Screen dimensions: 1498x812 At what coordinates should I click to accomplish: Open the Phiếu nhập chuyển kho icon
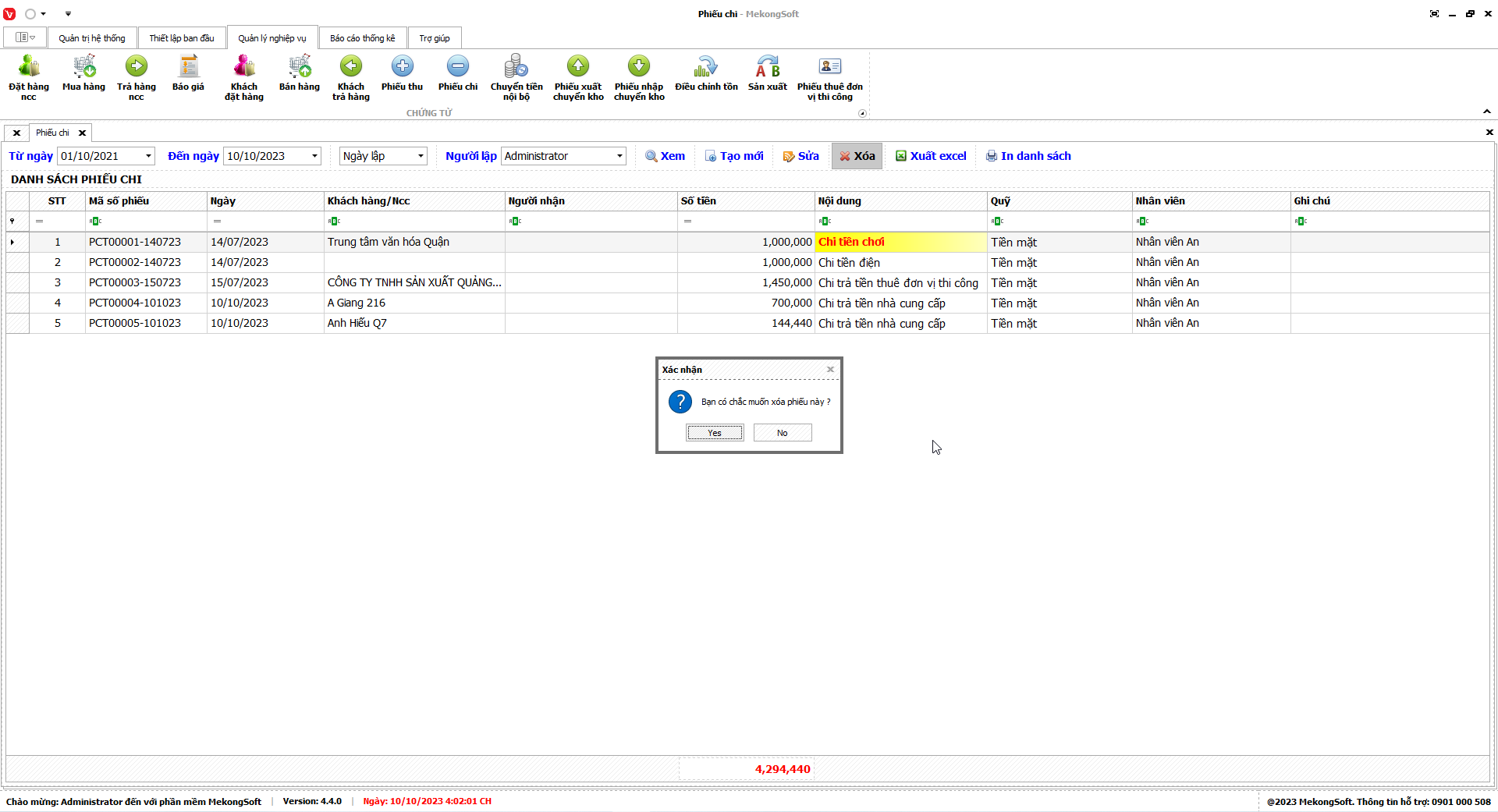pyautogui.click(x=639, y=77)
